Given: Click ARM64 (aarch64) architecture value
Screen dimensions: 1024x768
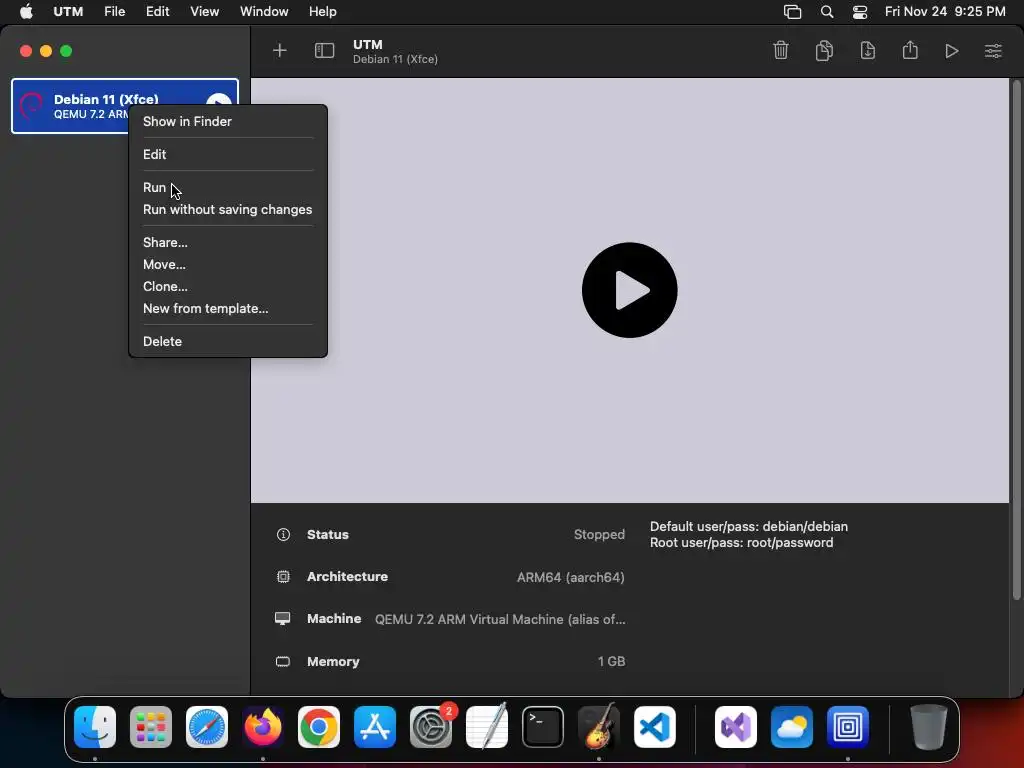Looking at the screenshot, I should 571,577.
